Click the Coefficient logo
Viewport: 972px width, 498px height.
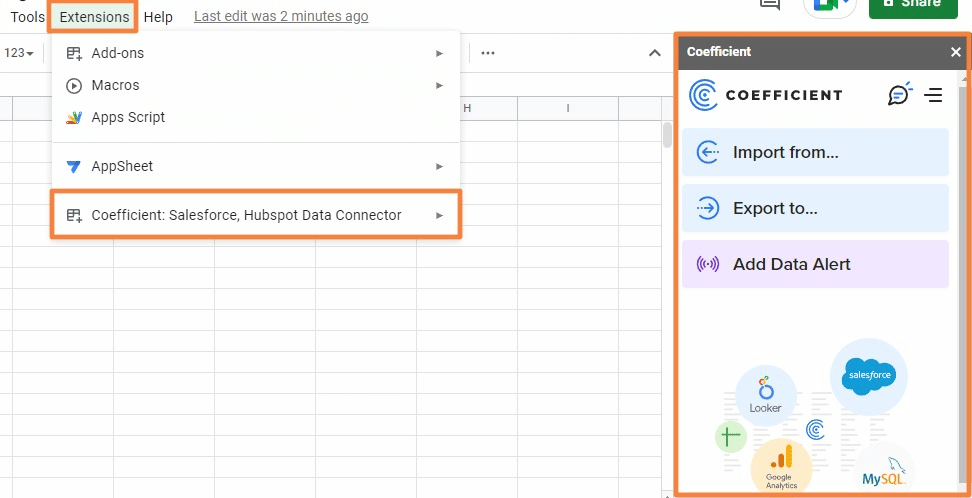point(766,95)
